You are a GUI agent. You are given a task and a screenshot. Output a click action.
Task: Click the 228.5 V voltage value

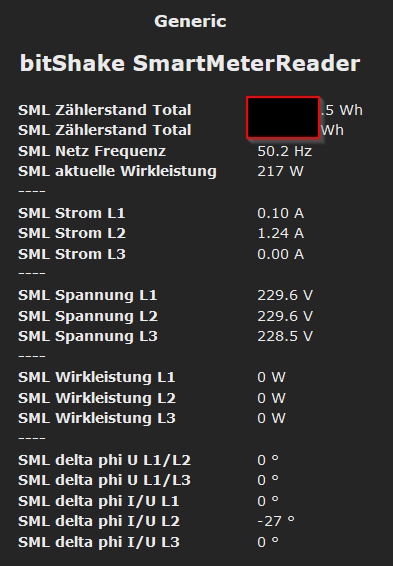pos(285,336)
